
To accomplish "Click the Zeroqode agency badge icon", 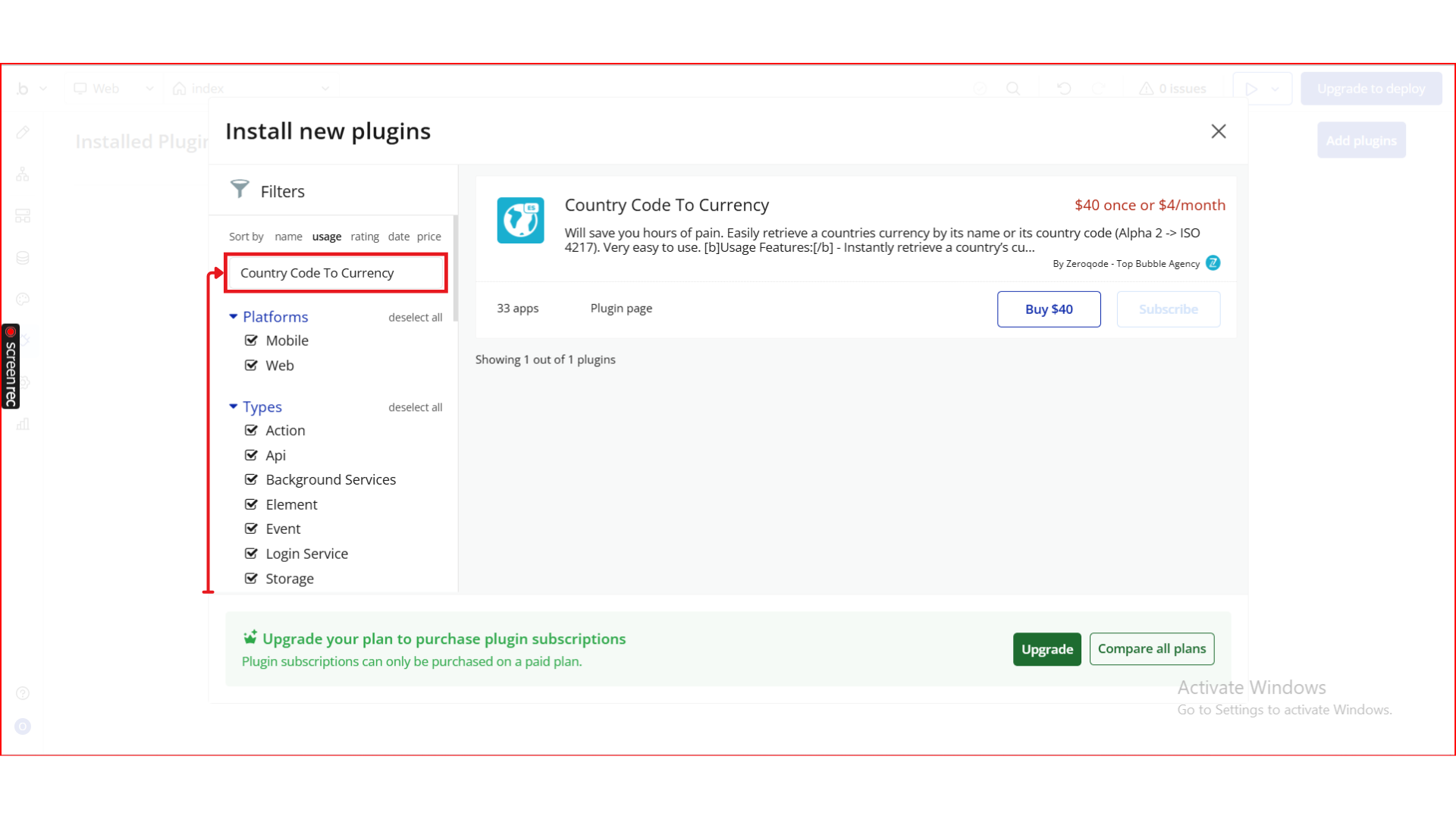I will coord(1213,263).
